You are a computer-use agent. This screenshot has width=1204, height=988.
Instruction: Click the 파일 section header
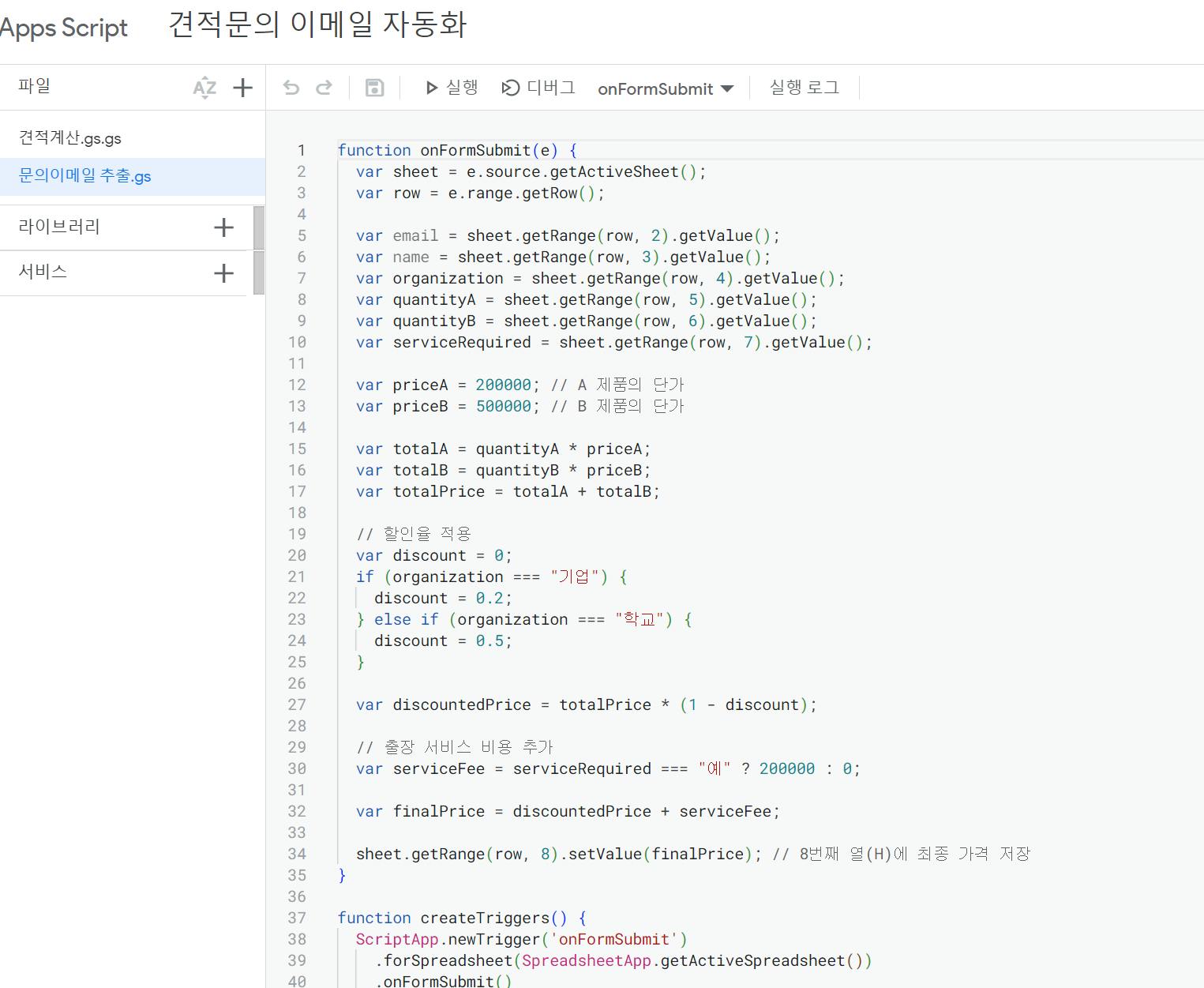35,86
